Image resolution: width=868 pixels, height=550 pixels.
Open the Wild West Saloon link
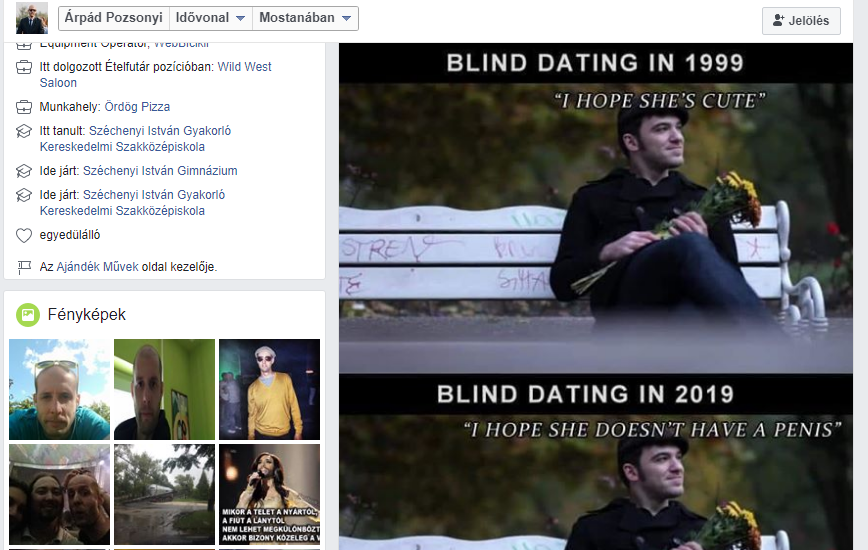[156, 75]
